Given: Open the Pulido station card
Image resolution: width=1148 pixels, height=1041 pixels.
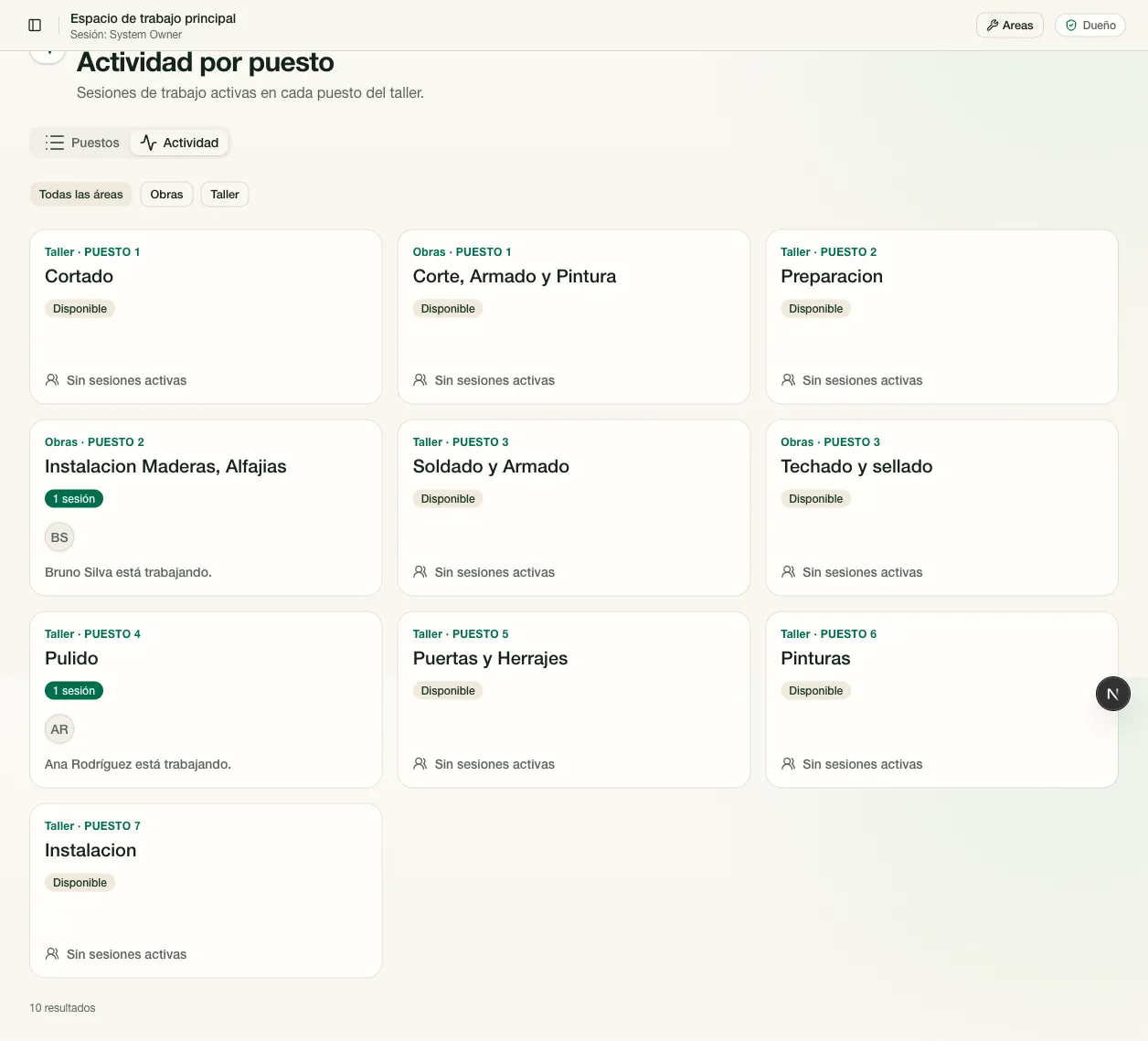Looking at the screenshot, I should pos(206,699).
